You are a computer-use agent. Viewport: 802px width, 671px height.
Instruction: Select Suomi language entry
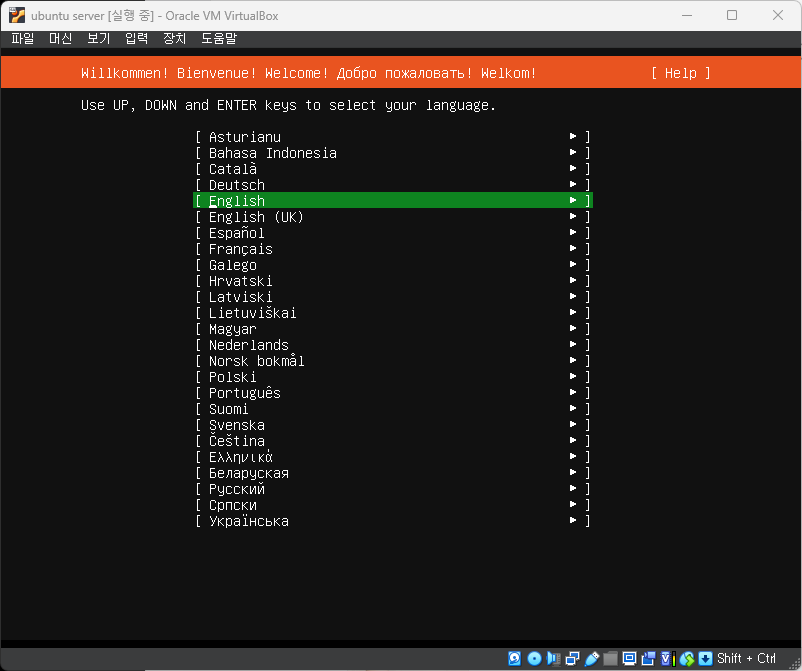(x=393, y=409)
